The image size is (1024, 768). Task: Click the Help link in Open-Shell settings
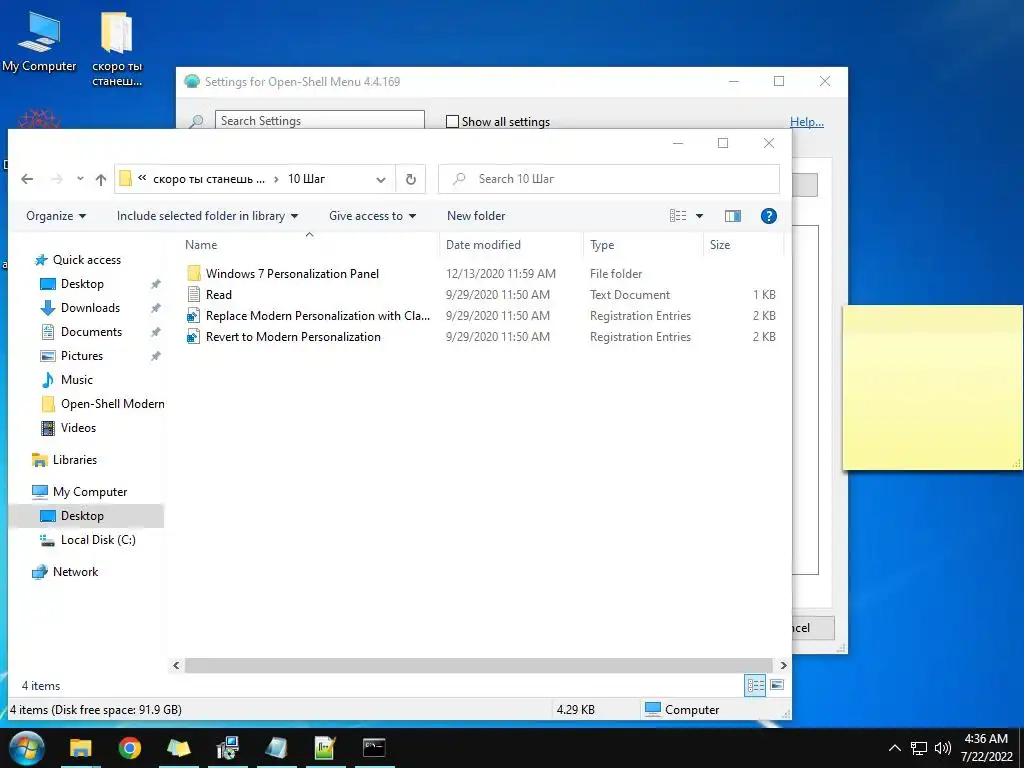tap(807, 121)
